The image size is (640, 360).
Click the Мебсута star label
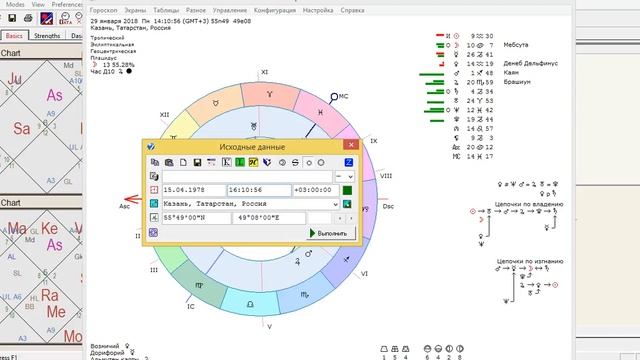(x=516, y=45)
